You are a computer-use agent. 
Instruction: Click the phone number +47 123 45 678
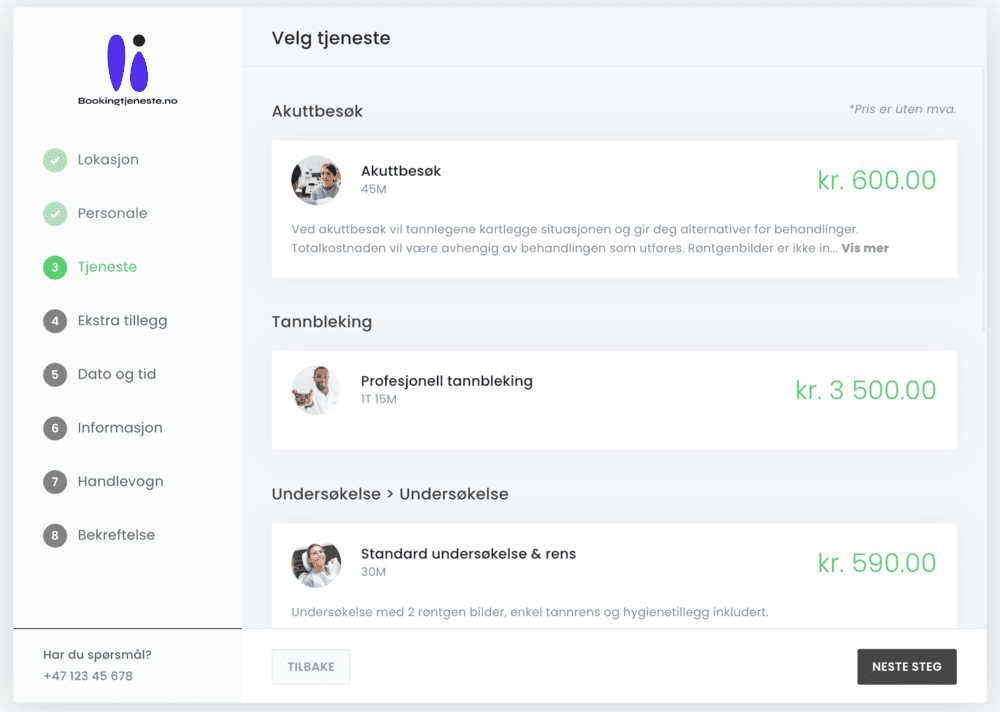click(88, 676)
